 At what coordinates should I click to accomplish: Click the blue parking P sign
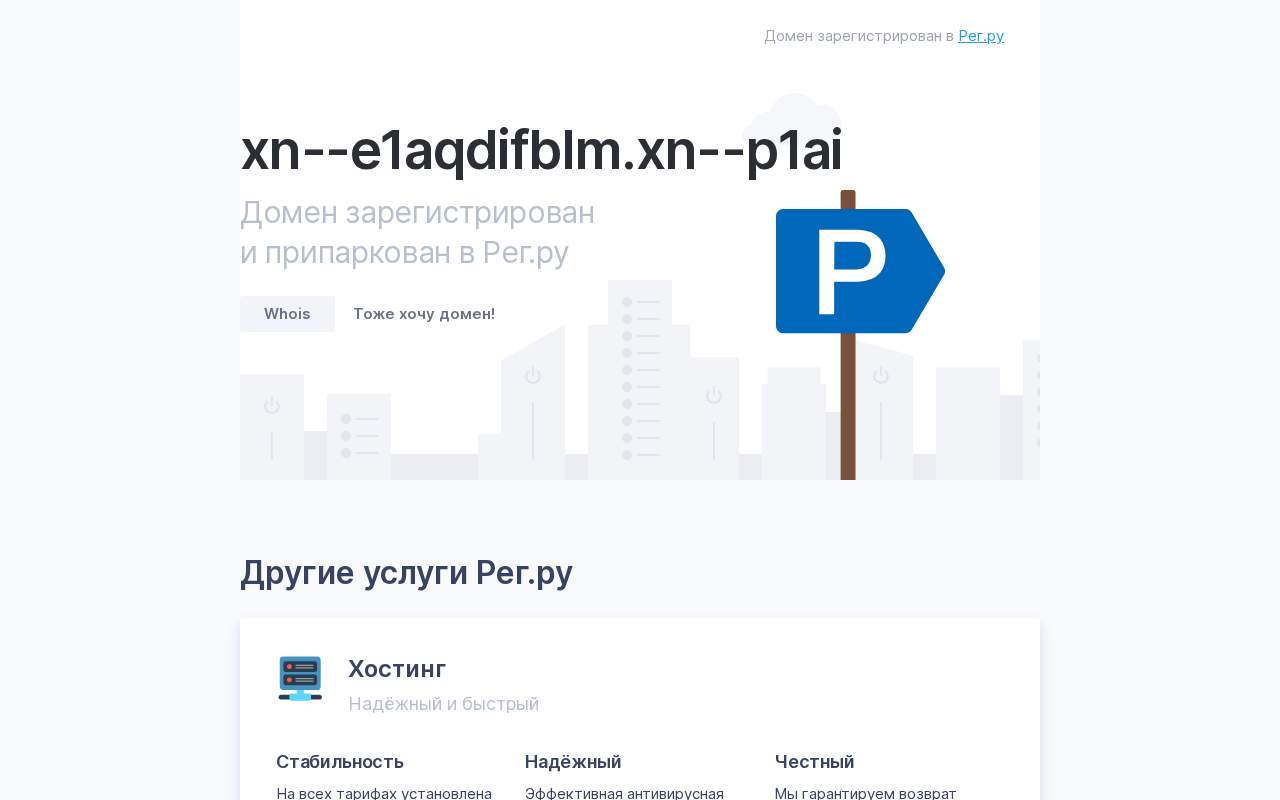tap(860, 271)
